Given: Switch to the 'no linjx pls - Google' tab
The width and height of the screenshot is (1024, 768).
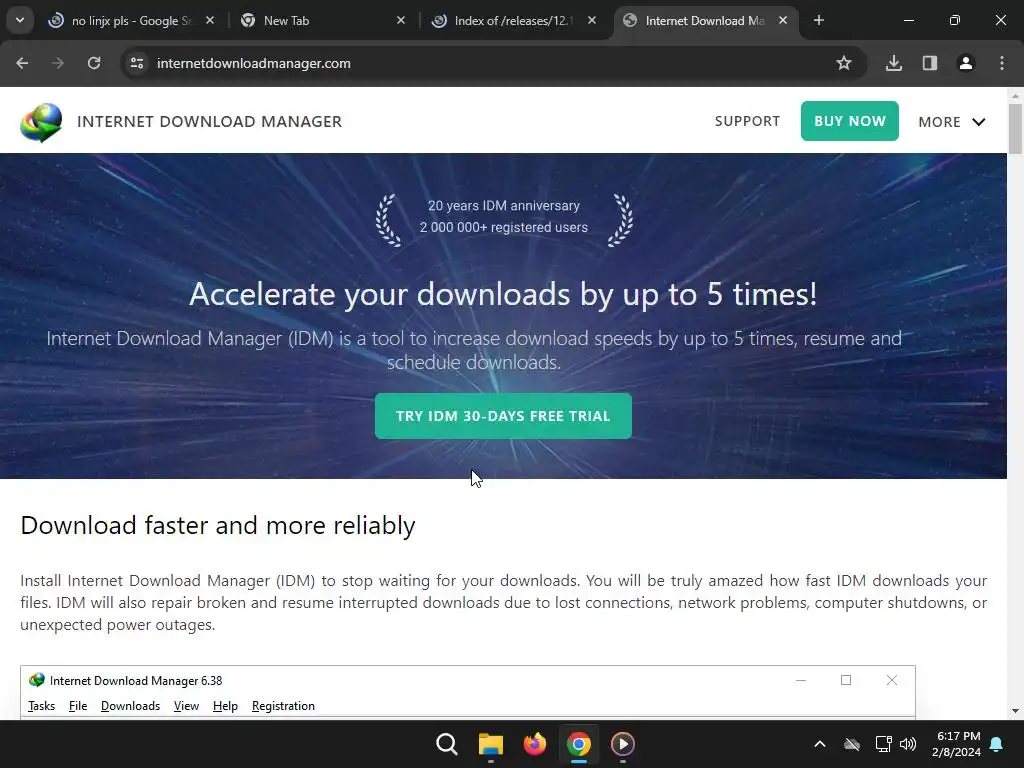Looking at the screenshot, I should 131,21.
